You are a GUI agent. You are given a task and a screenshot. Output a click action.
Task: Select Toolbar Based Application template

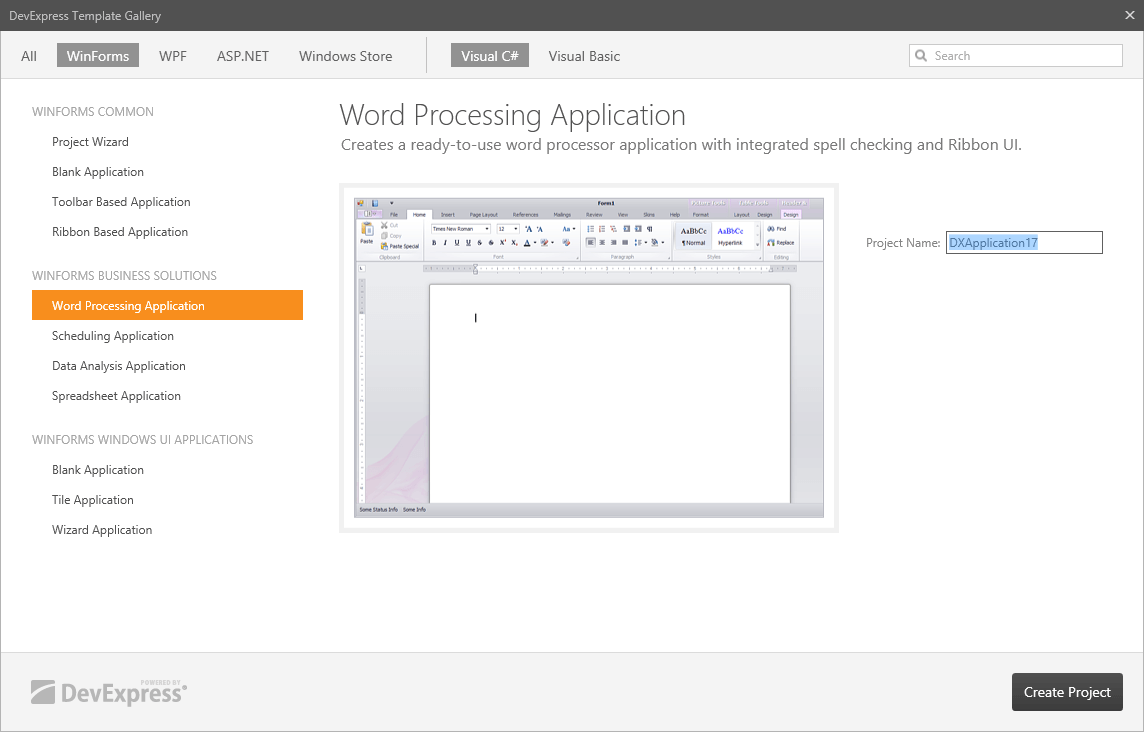121,202
